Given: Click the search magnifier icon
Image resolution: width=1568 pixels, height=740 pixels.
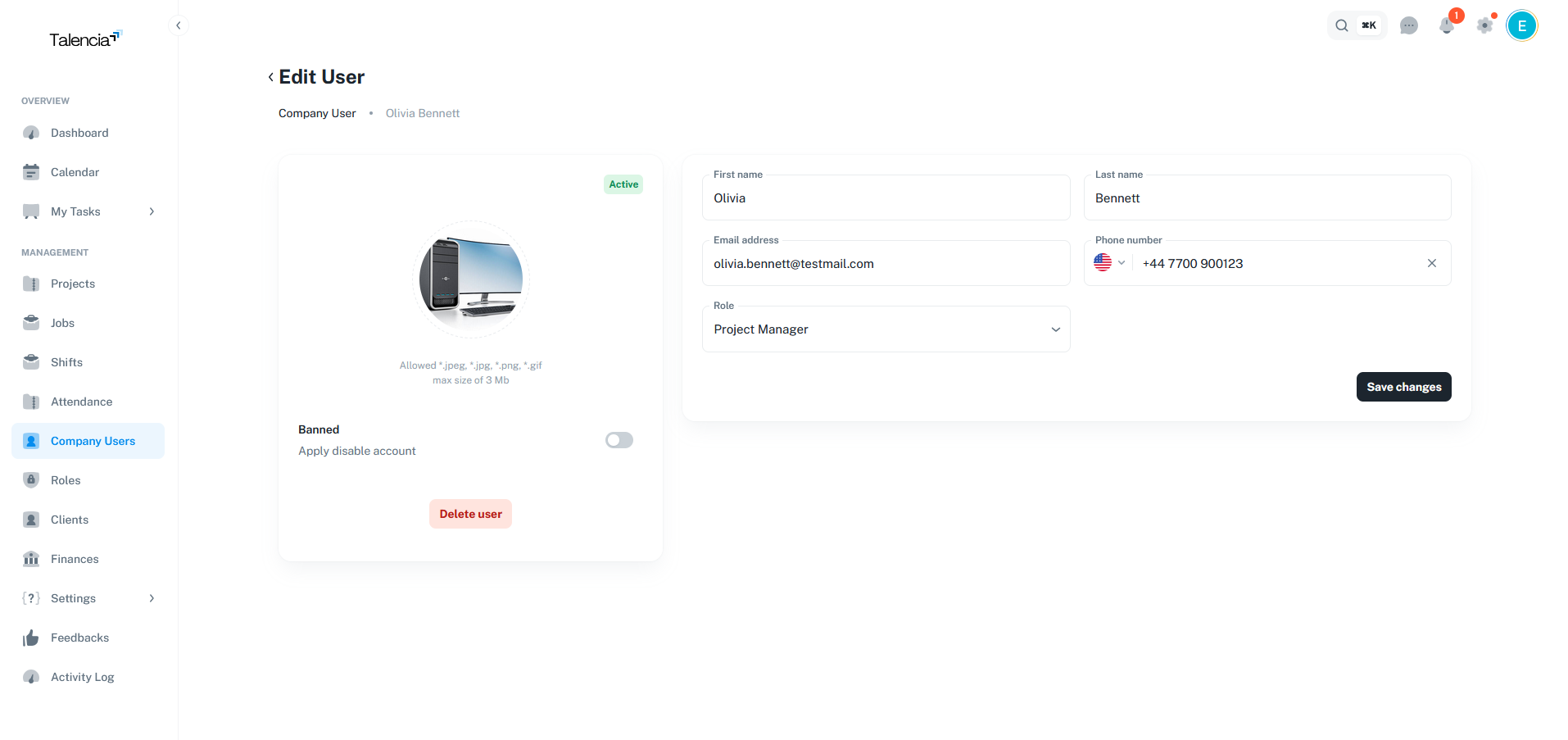Looking at the screenshot, I should [1341, 25].
